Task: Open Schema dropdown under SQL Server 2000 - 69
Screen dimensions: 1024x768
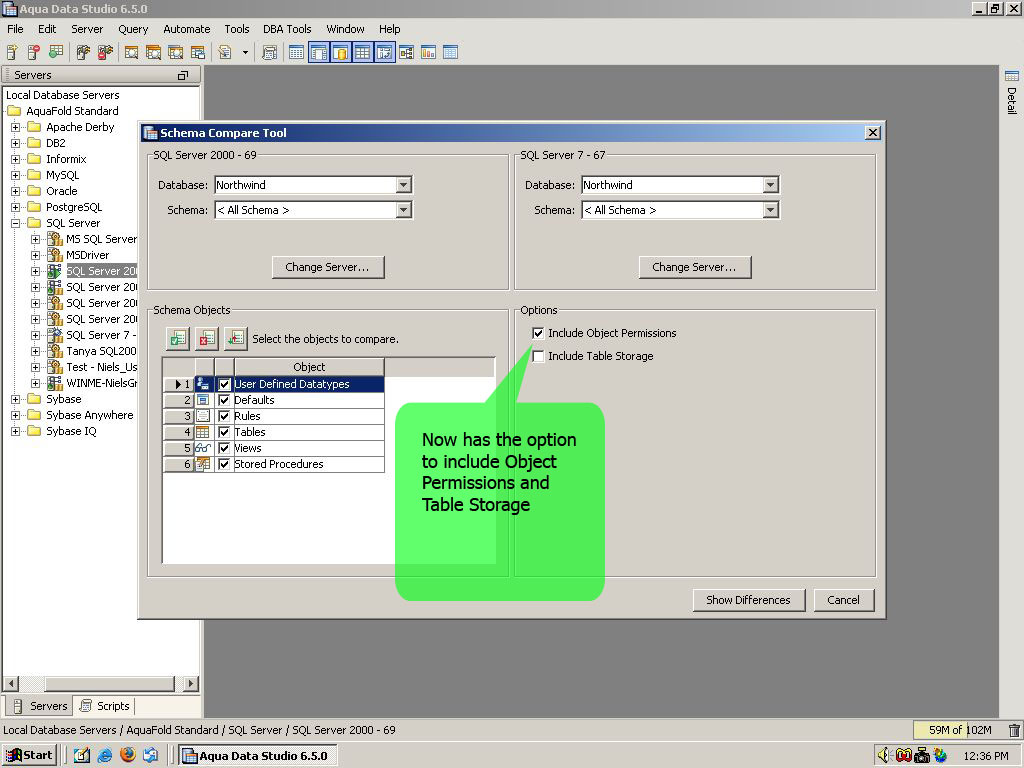Action: click(x=404, y=210)
